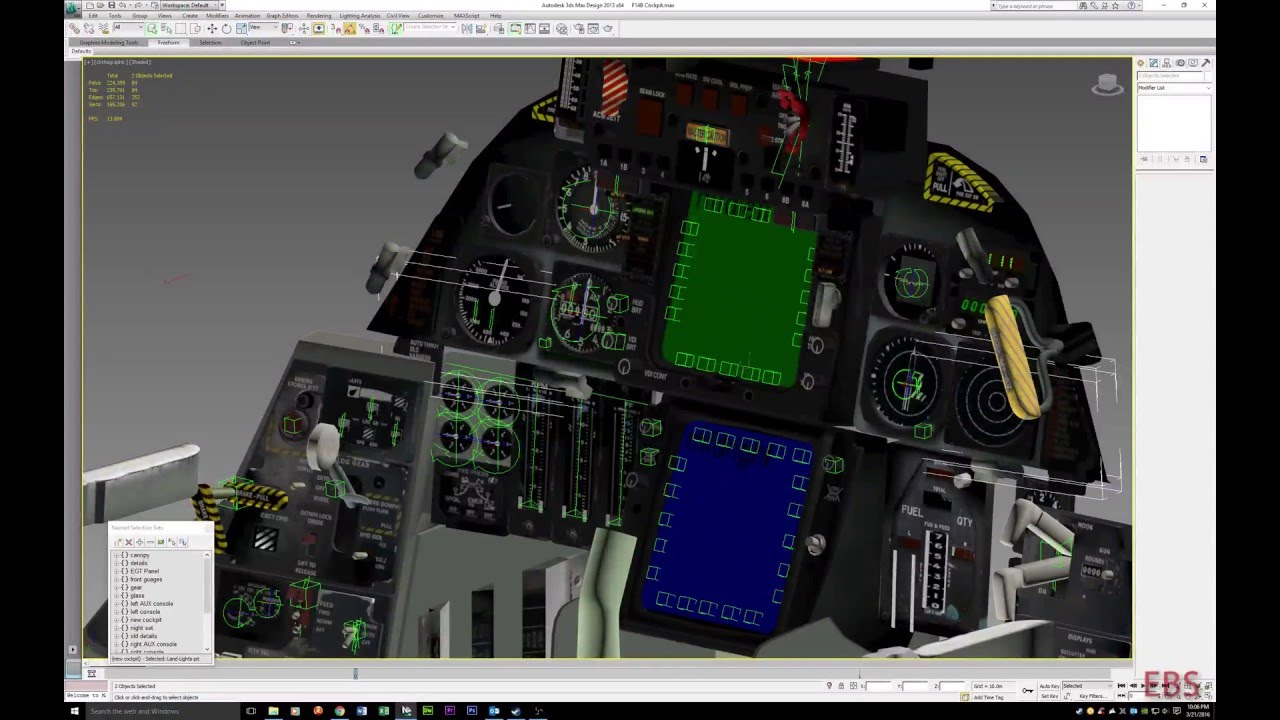The image size is (1280, 720).
Task: Open Chrome from the taskbar
Action: click(x=339, y=711)
